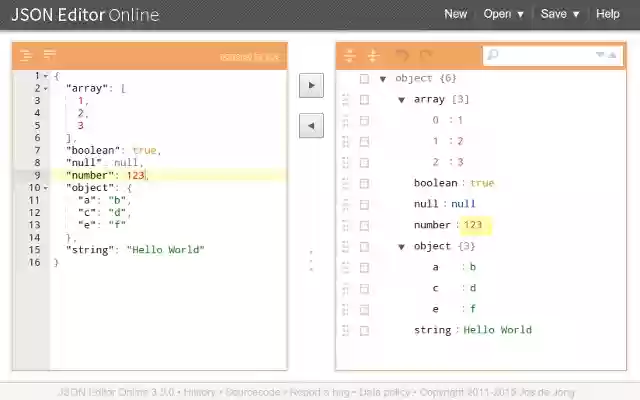
Task: Click the redo icon in tree toolbar
Action: (x=426, y=55)
